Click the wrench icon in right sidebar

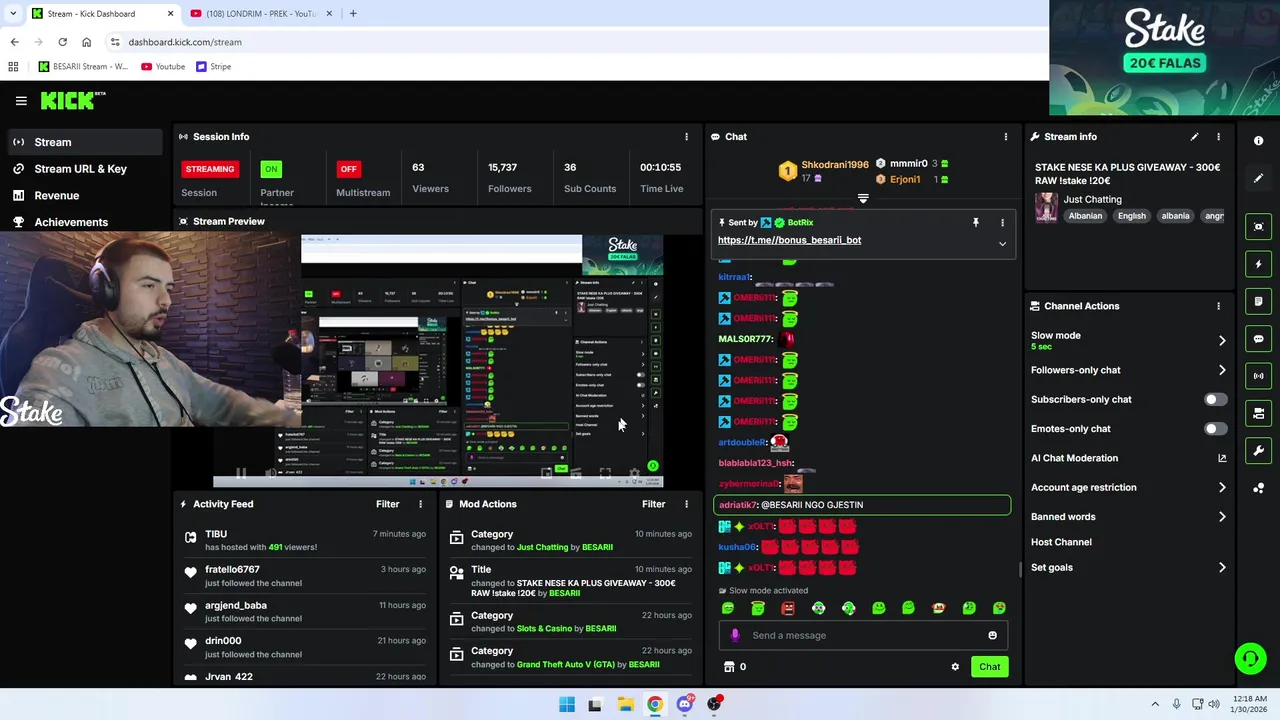pyautogui.click(x=1259, y=451)
